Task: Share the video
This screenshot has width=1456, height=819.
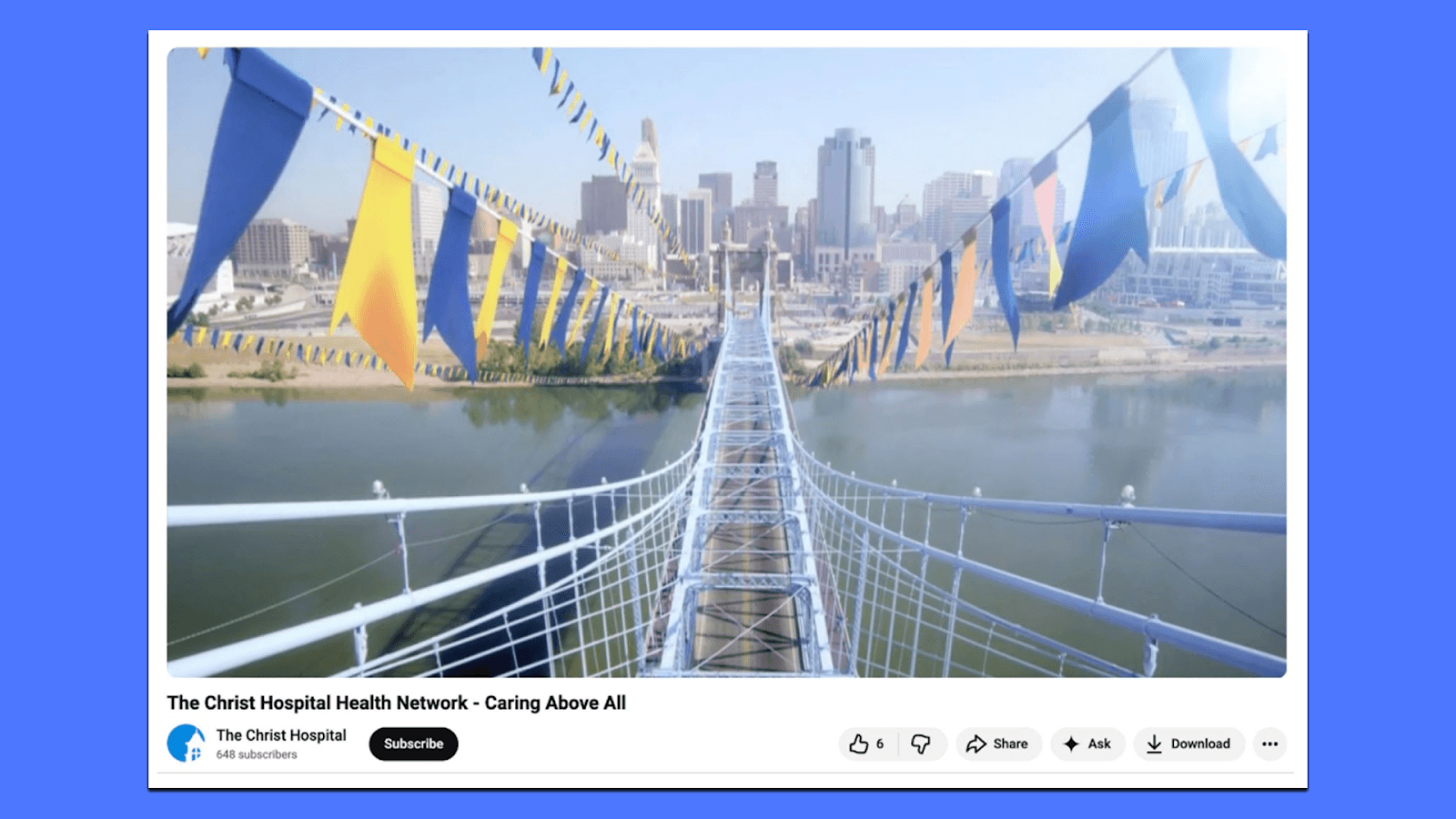Action: [998, 743]
